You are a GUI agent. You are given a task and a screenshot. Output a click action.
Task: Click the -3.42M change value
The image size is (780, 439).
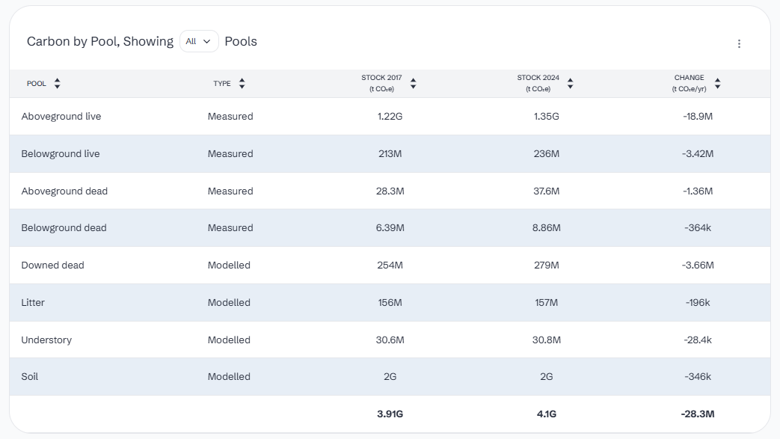pos(697,154)
